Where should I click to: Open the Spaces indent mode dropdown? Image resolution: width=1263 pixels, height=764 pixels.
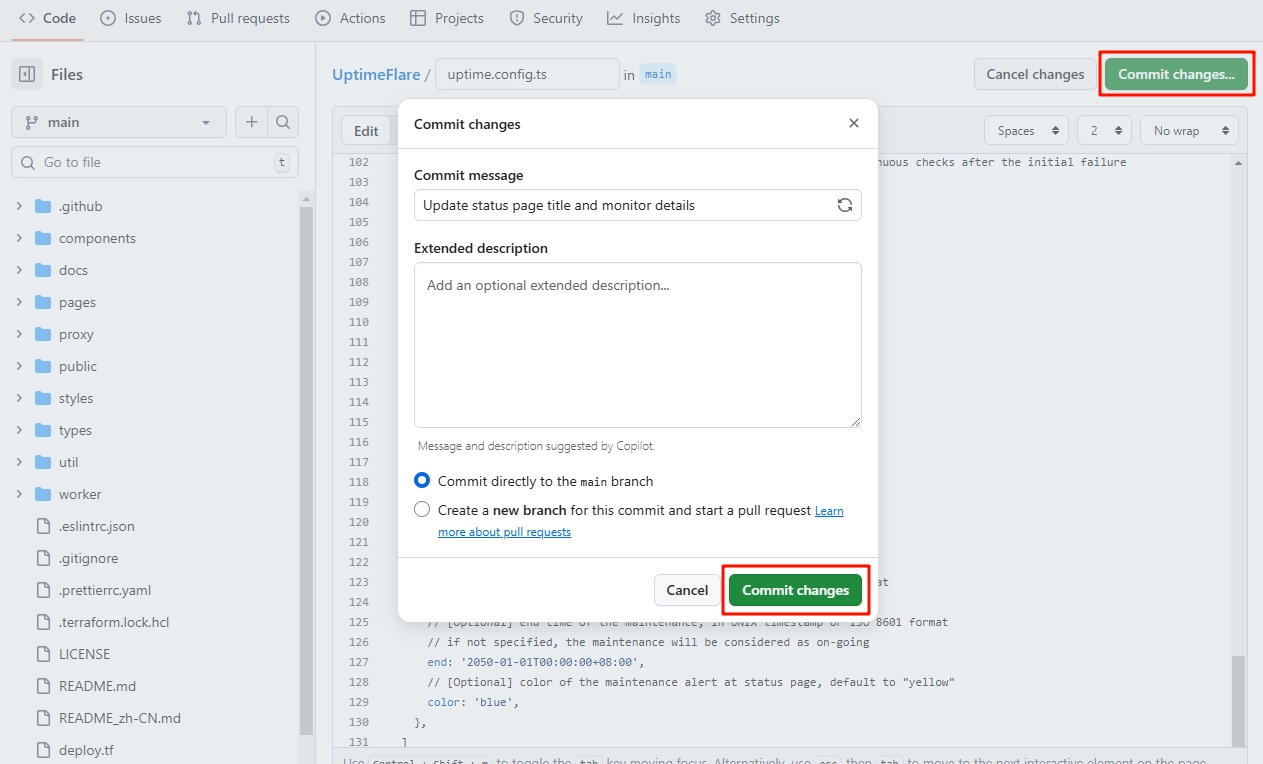(1027, 131)
